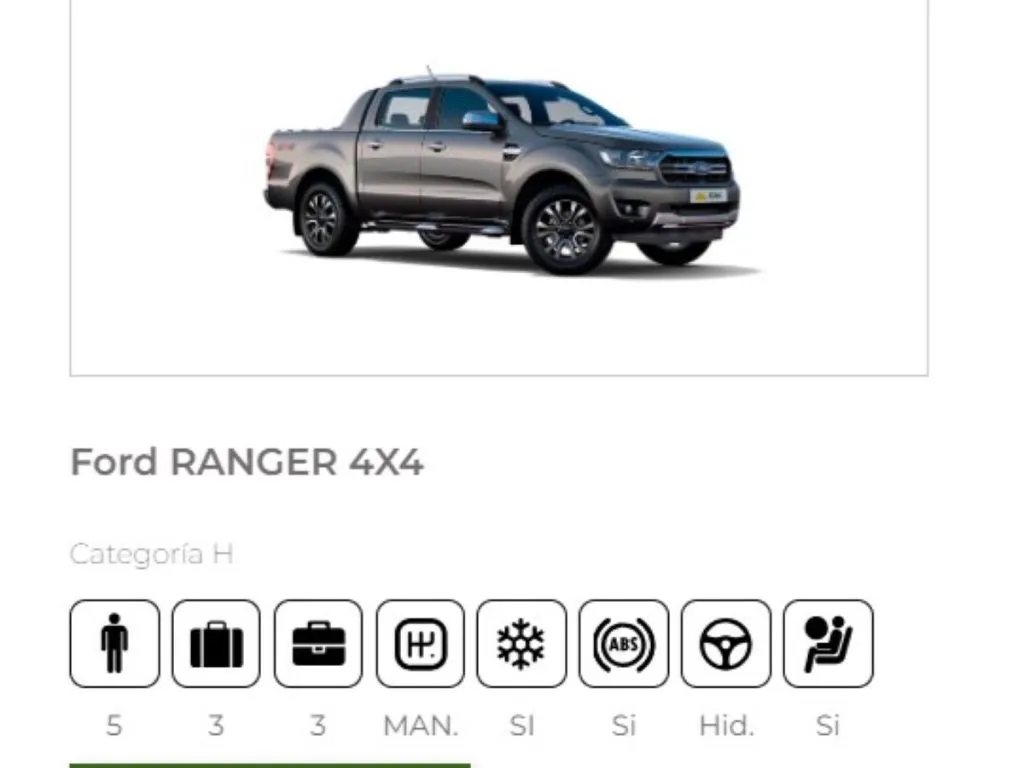Viewport: 1024px width, 768px height.
Task: Select the large suitcase luggage icon
Action: (216, 643)
